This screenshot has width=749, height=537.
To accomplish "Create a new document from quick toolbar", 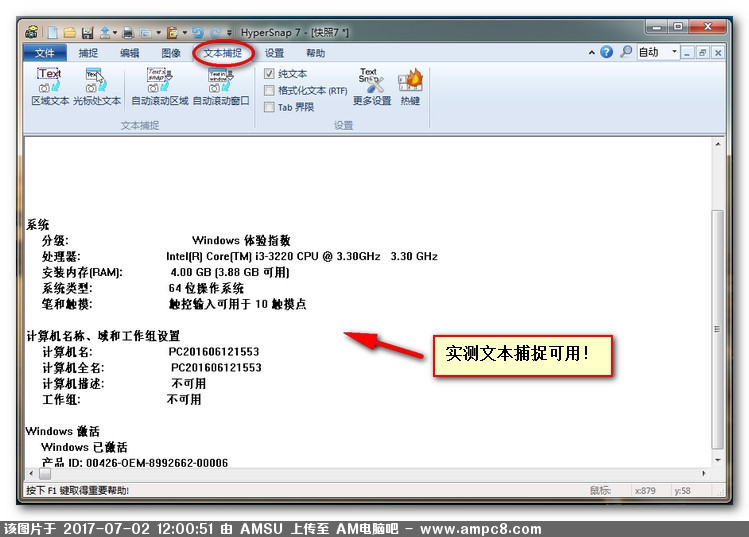I will (x=53, y=32).
